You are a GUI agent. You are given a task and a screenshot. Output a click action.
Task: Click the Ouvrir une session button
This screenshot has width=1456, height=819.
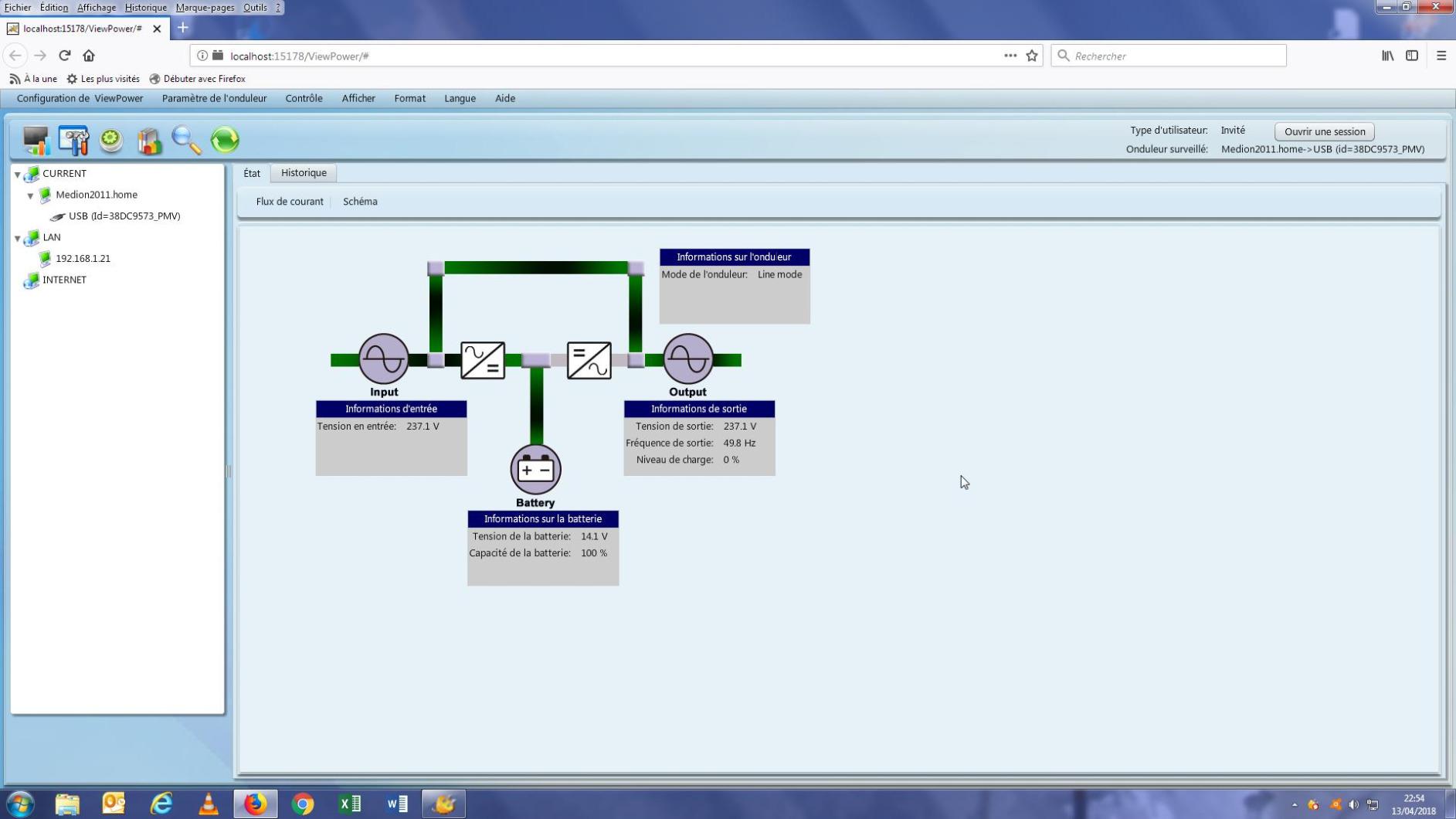click(1324, 131)
